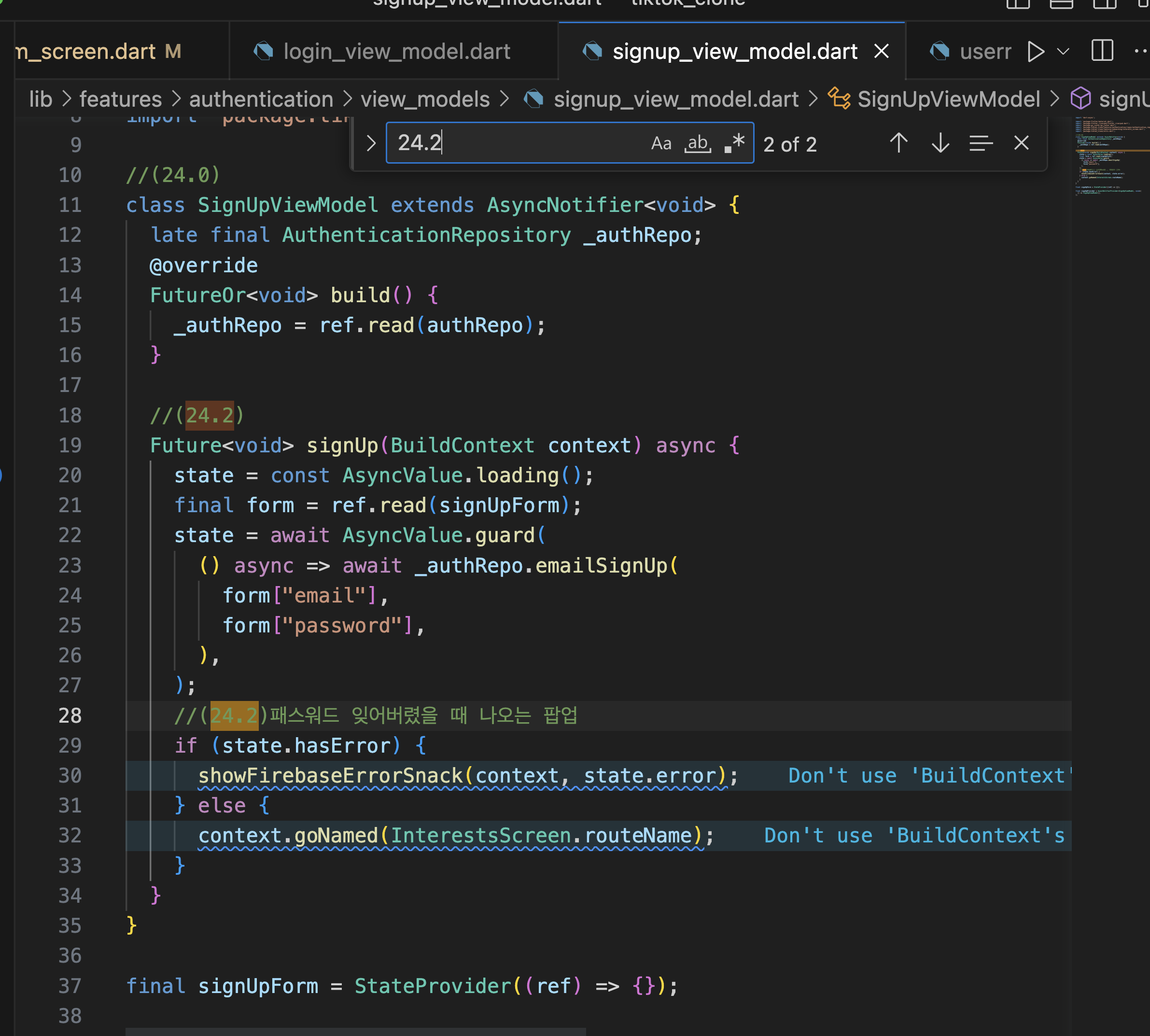Split the editor to the right

1102,52
